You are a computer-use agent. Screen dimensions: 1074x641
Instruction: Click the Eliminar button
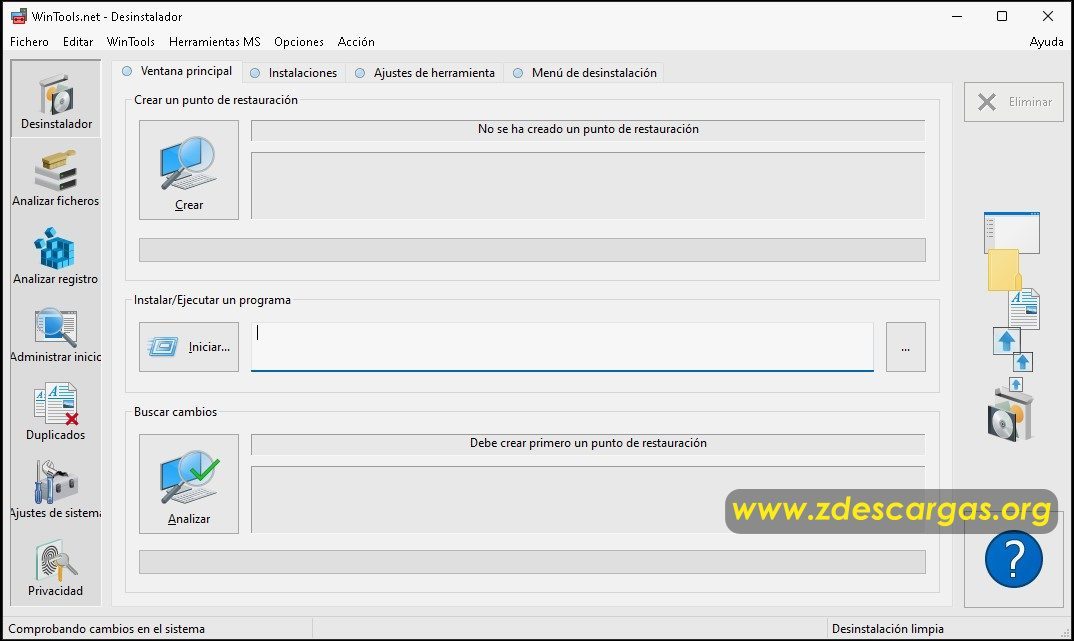click(x=1014, y=102)
